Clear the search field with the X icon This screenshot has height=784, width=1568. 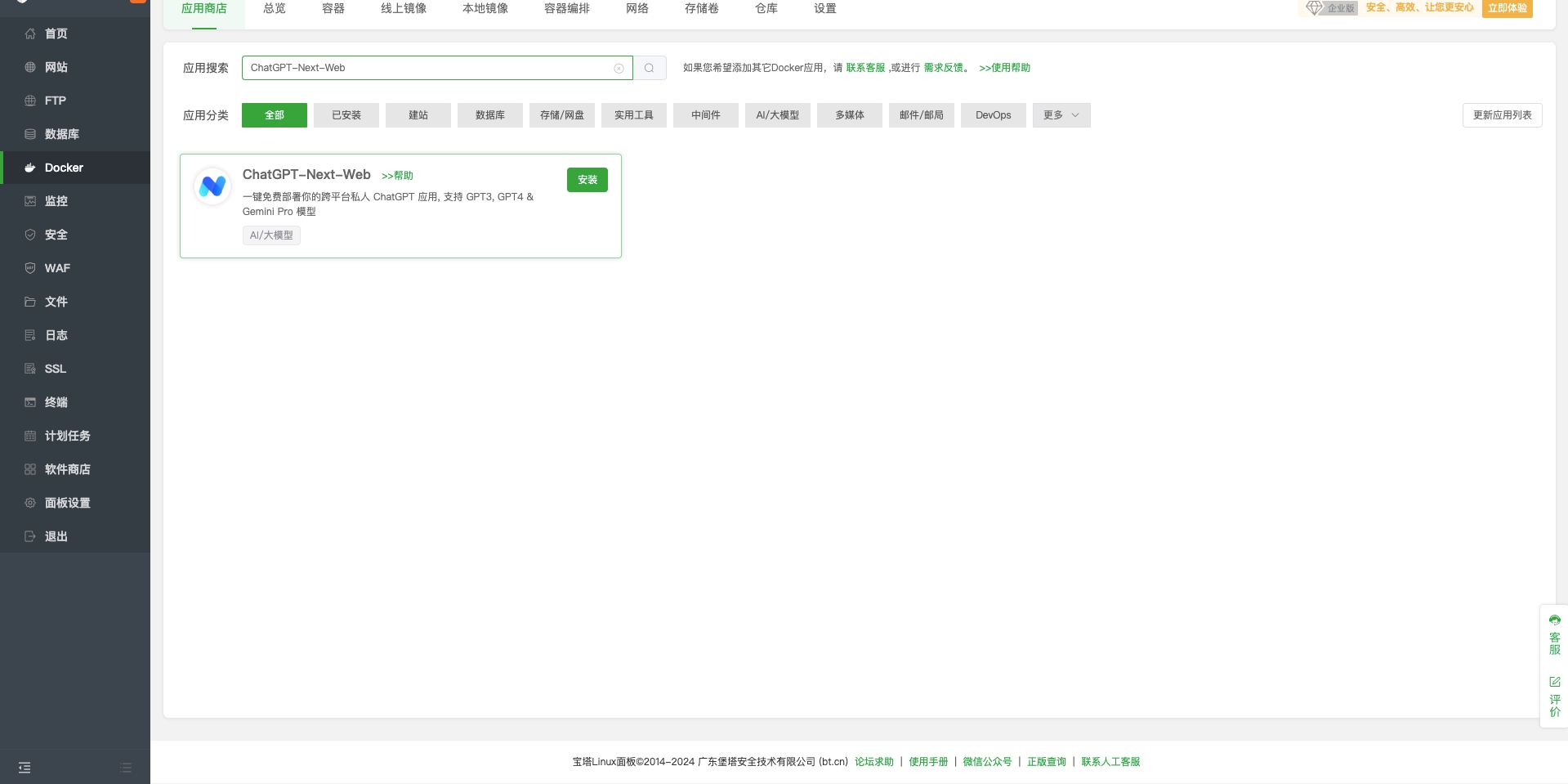pyautogui.click(x=619, y=68)
